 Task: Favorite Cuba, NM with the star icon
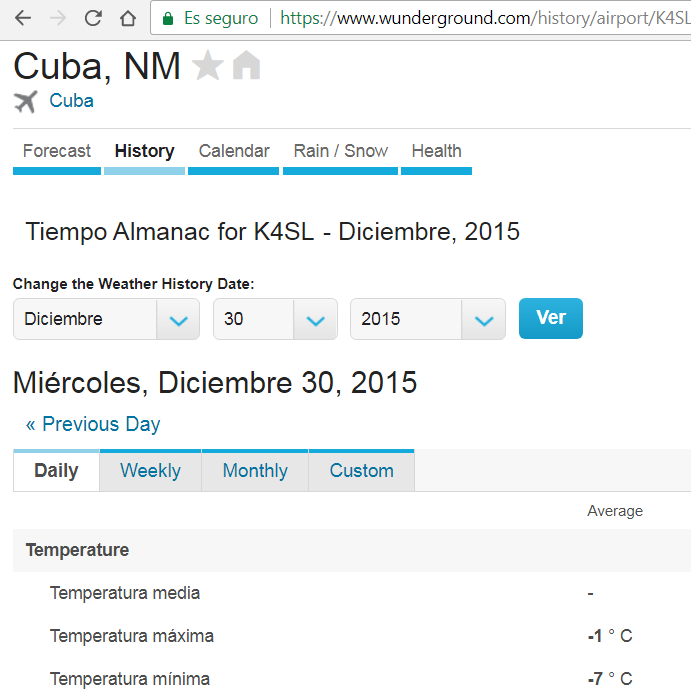[208, 66]
